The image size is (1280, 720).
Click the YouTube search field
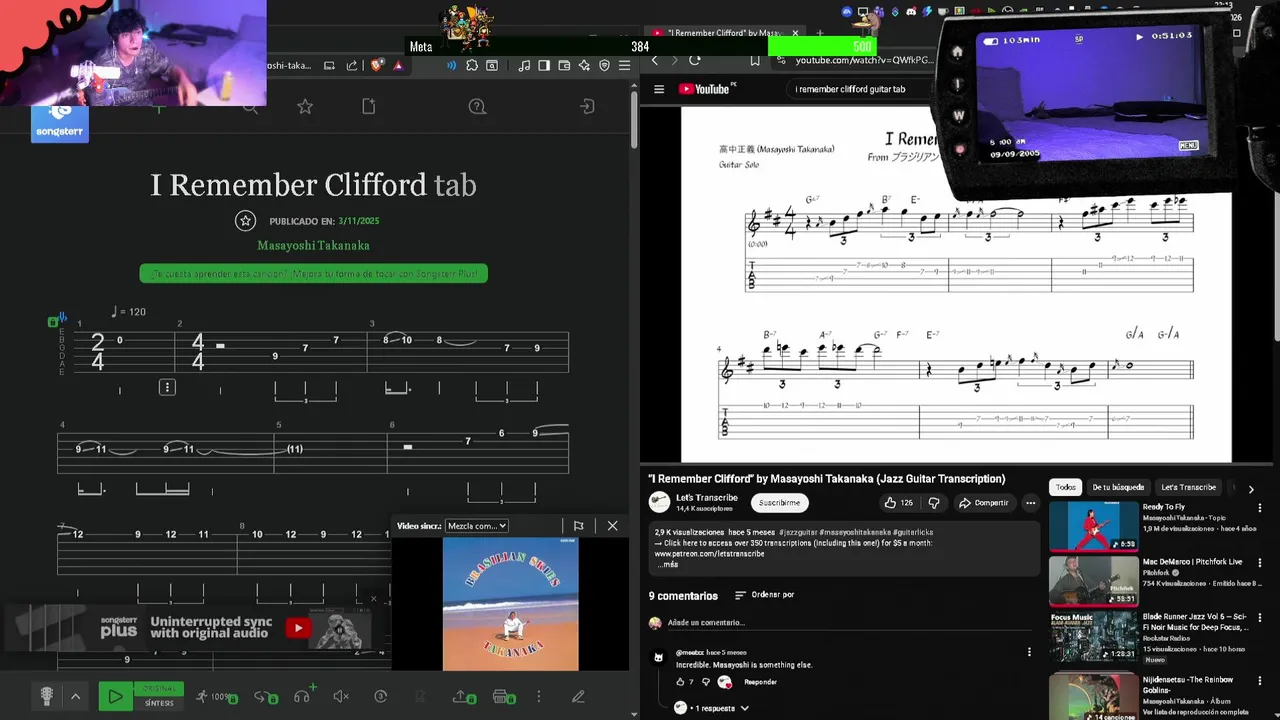pos(860,89)
